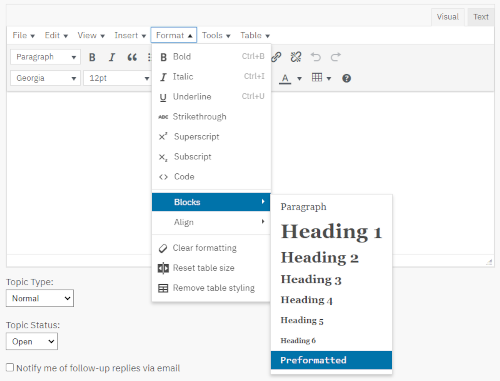The height and width of the screenshot is (381, 500).
Task: Choose Heading 6 block format
Action: (331, 340)
